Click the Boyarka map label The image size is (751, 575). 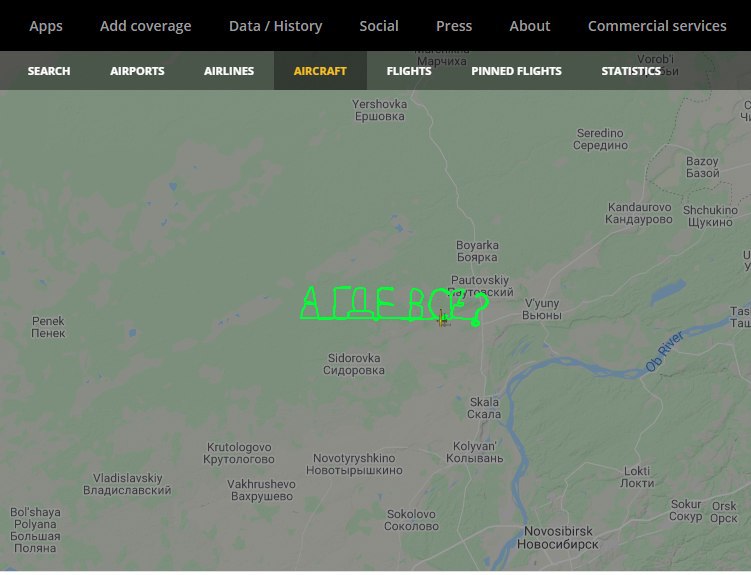(477, 251)
